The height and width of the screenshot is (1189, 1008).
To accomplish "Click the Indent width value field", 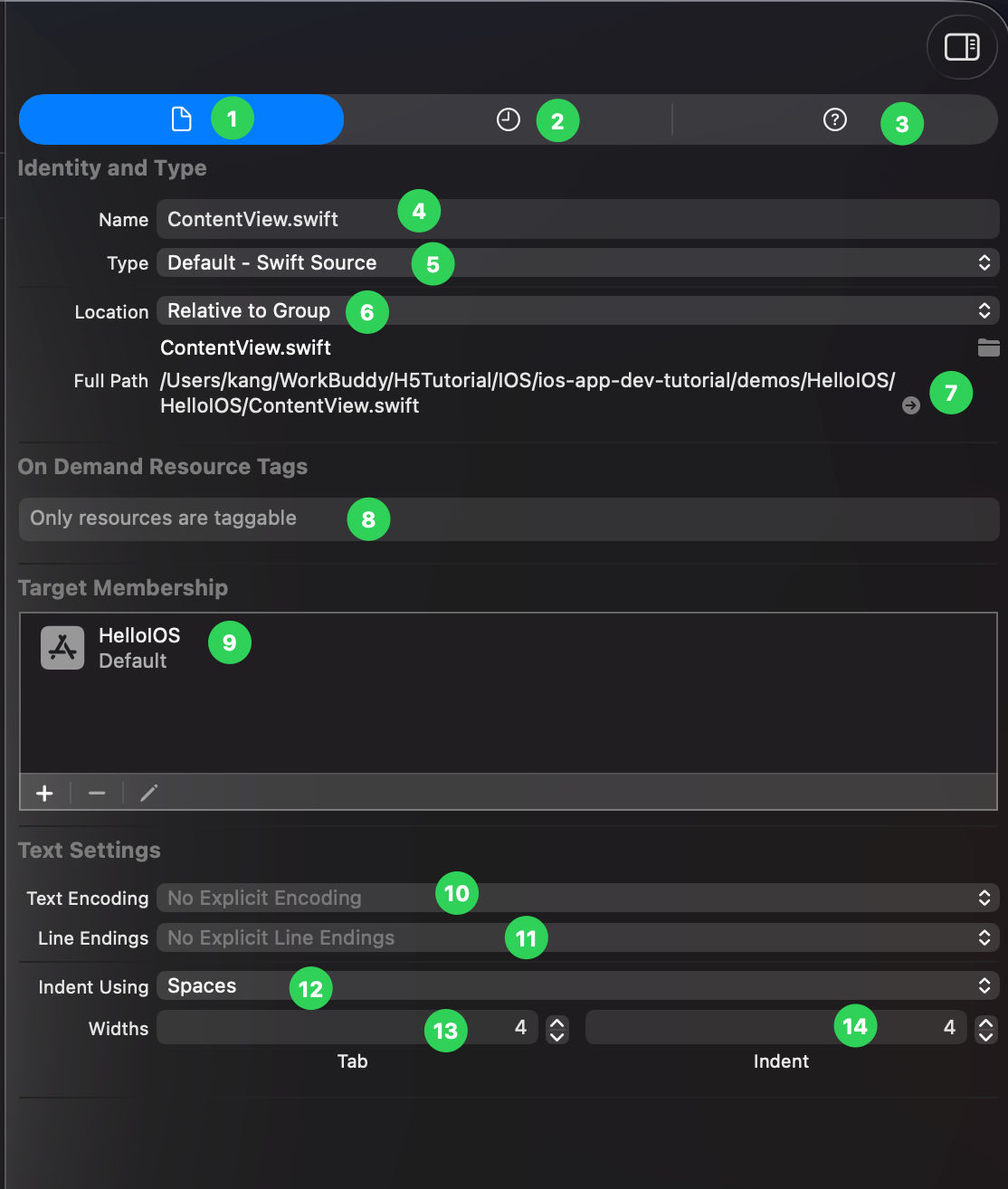I will (x=775, y=1027).
